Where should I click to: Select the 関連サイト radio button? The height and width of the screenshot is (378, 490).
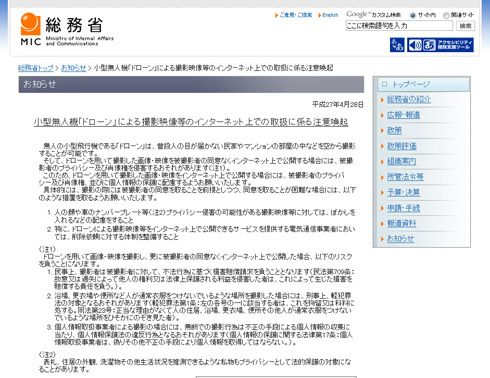point(446,15)
